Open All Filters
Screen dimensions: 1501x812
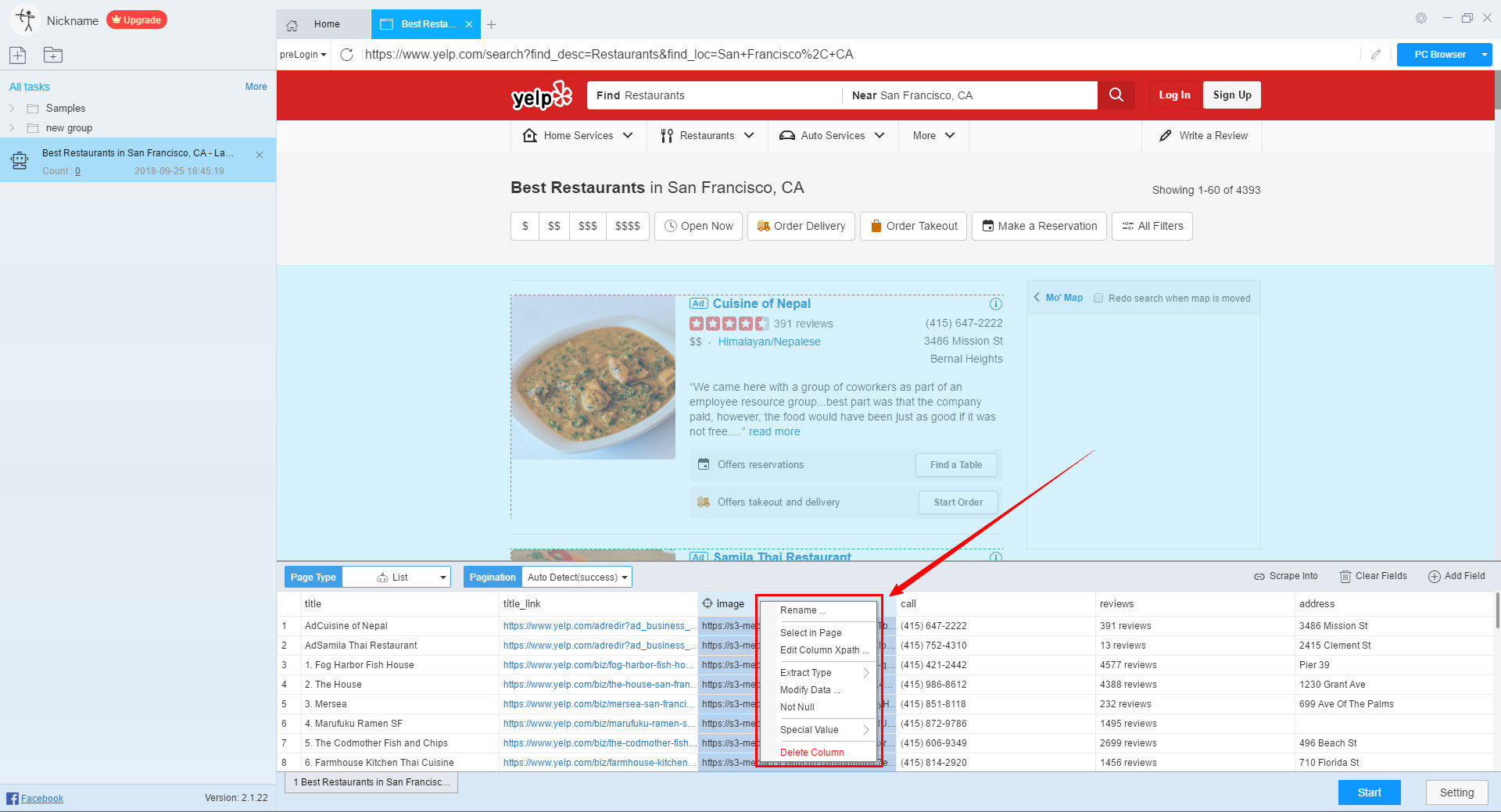[x=1152, y=226]
